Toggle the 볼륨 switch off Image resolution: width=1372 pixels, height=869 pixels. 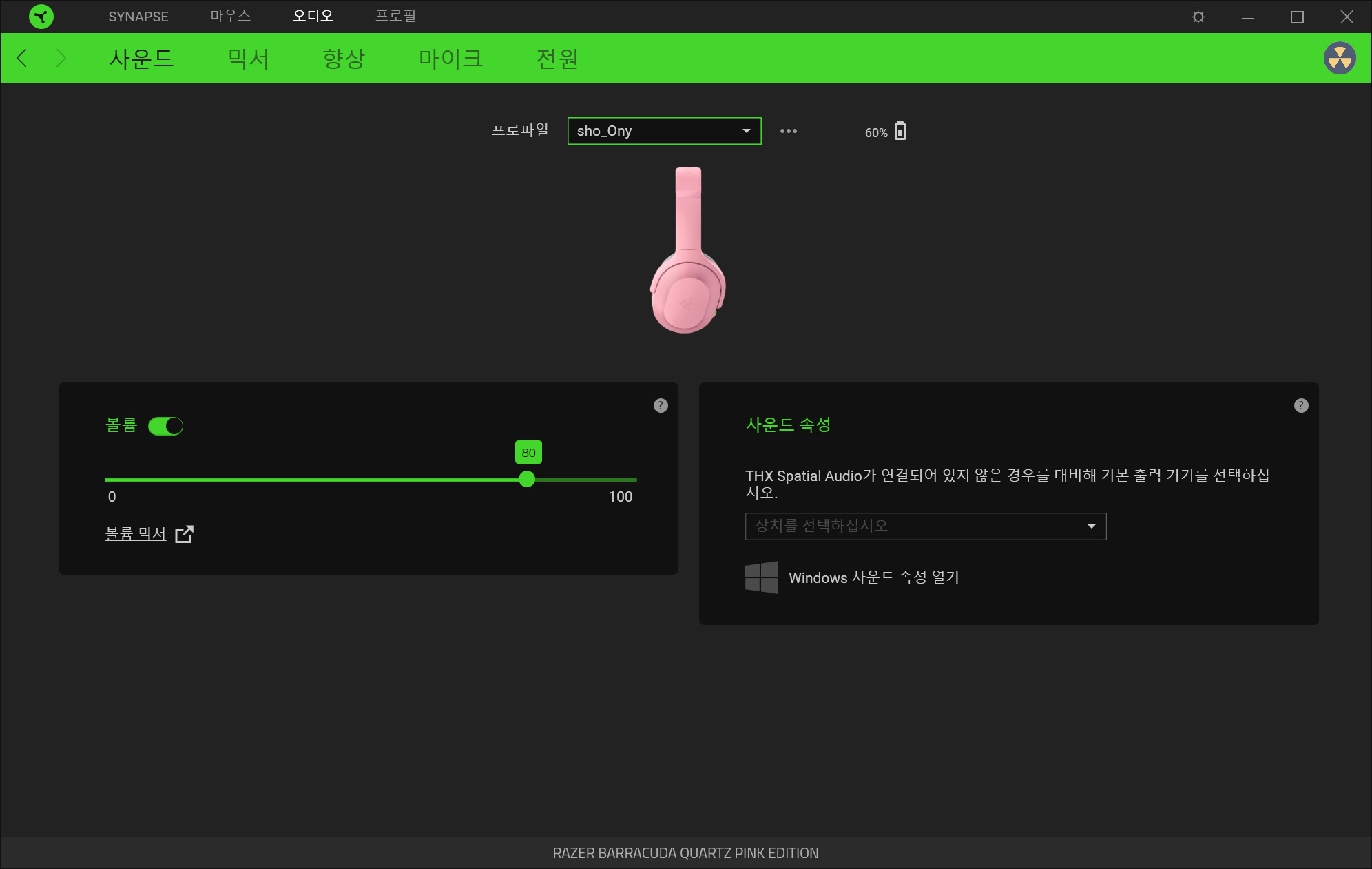(x=165, y=427)
